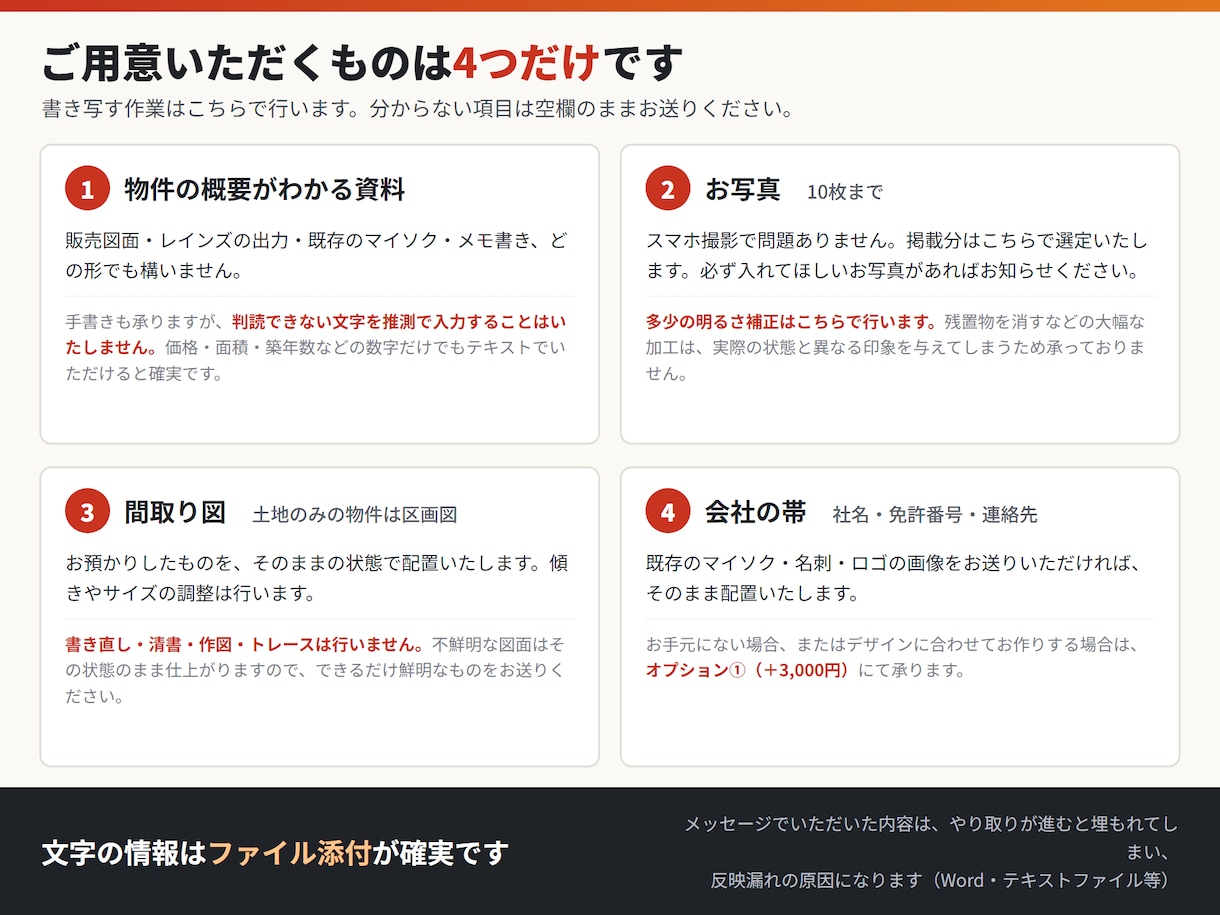Select card title お写真
Image resolution: width=1220 pixels, height=915 pixels.
[x=743, y=188]
